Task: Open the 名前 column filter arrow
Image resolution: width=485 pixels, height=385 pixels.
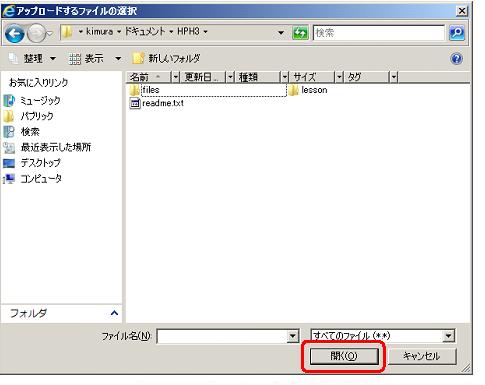Action: click(175, 77)
